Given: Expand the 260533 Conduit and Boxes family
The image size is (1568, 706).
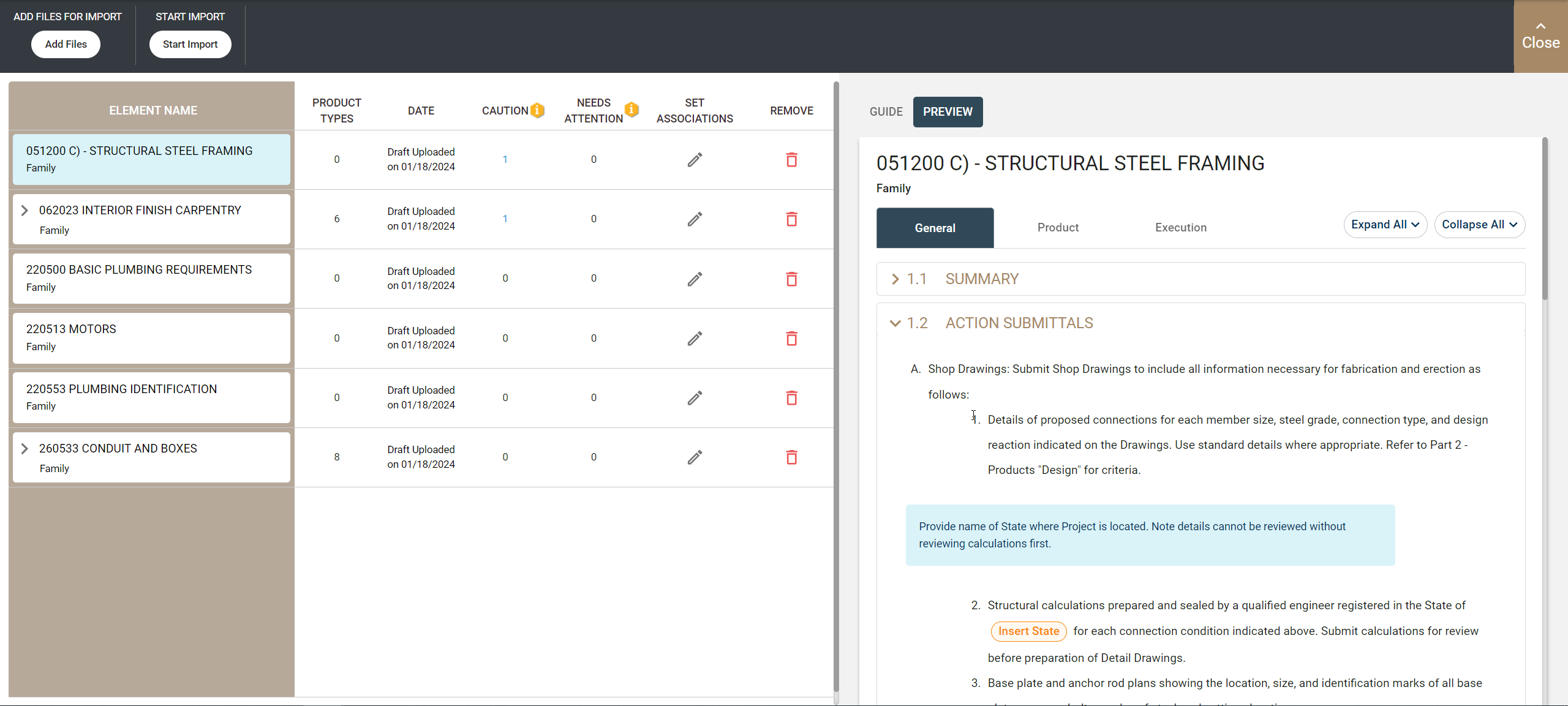Looking at the screenshot, I should point(24,449).
